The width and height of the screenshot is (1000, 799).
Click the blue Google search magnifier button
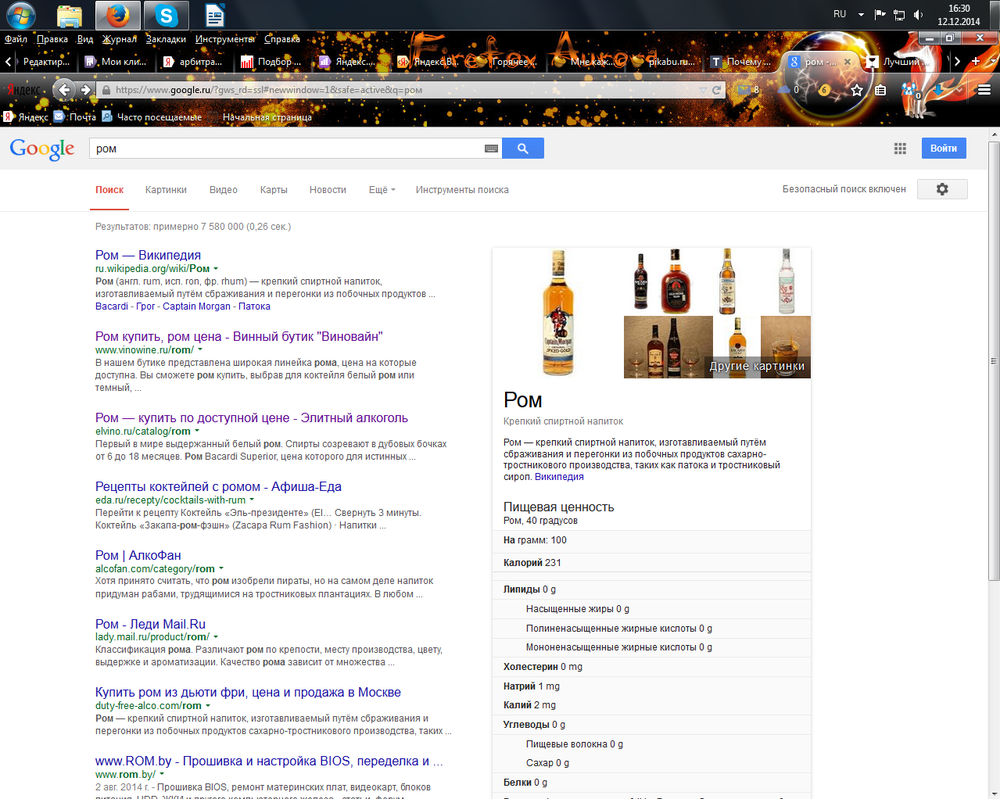522,148
